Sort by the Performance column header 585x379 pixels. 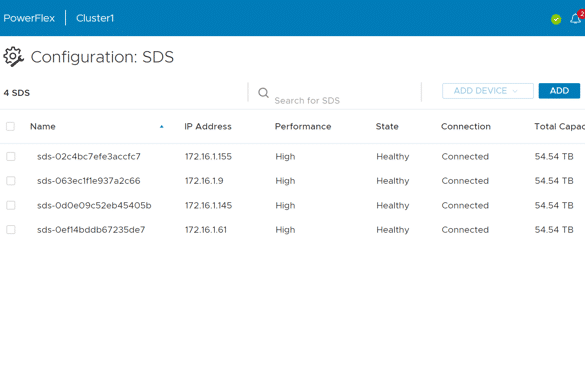(303, 126)
